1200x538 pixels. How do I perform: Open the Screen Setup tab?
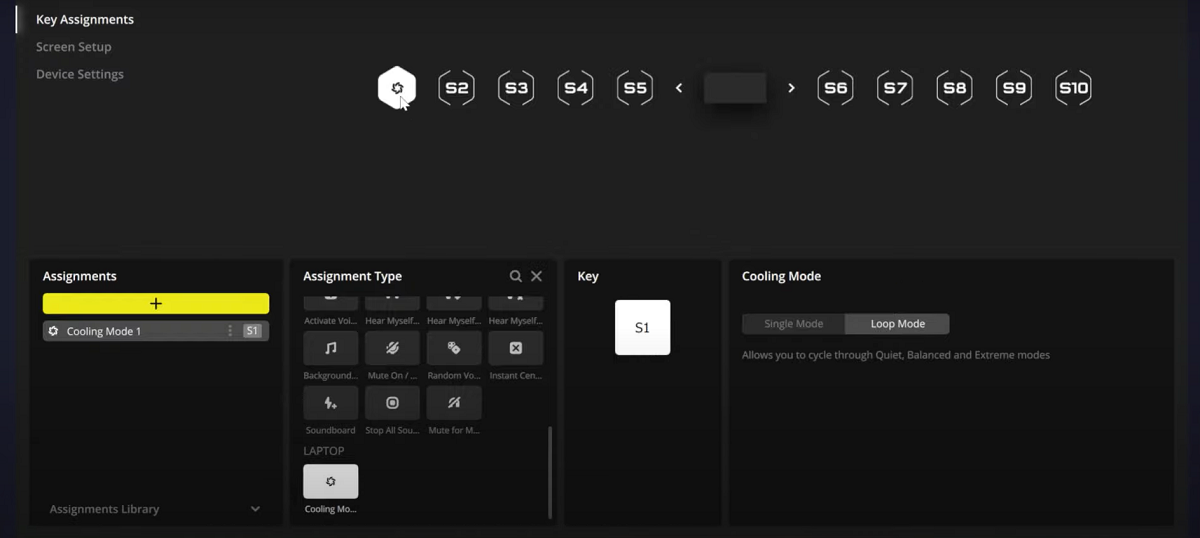(74, 47)
